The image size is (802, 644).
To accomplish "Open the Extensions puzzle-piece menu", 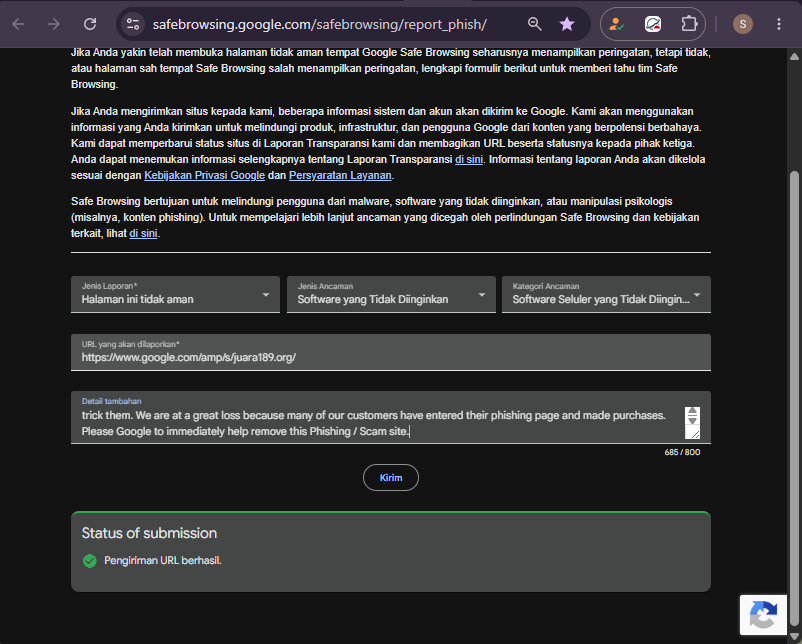I will (689, 24).
